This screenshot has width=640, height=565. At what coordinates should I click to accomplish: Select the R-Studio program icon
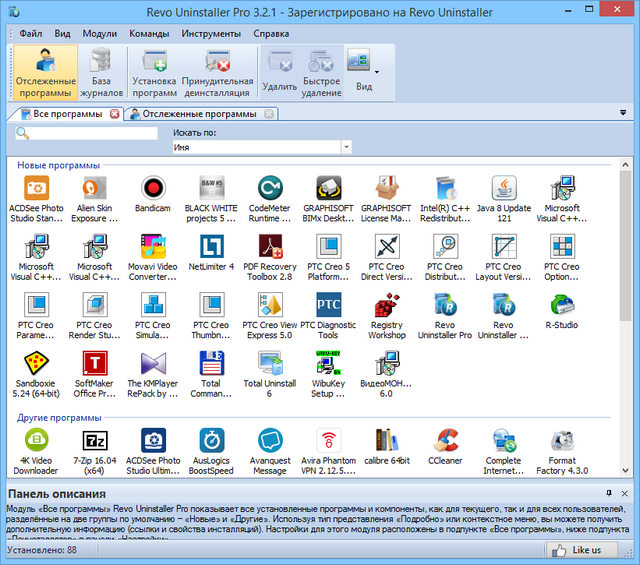(561, 305)
